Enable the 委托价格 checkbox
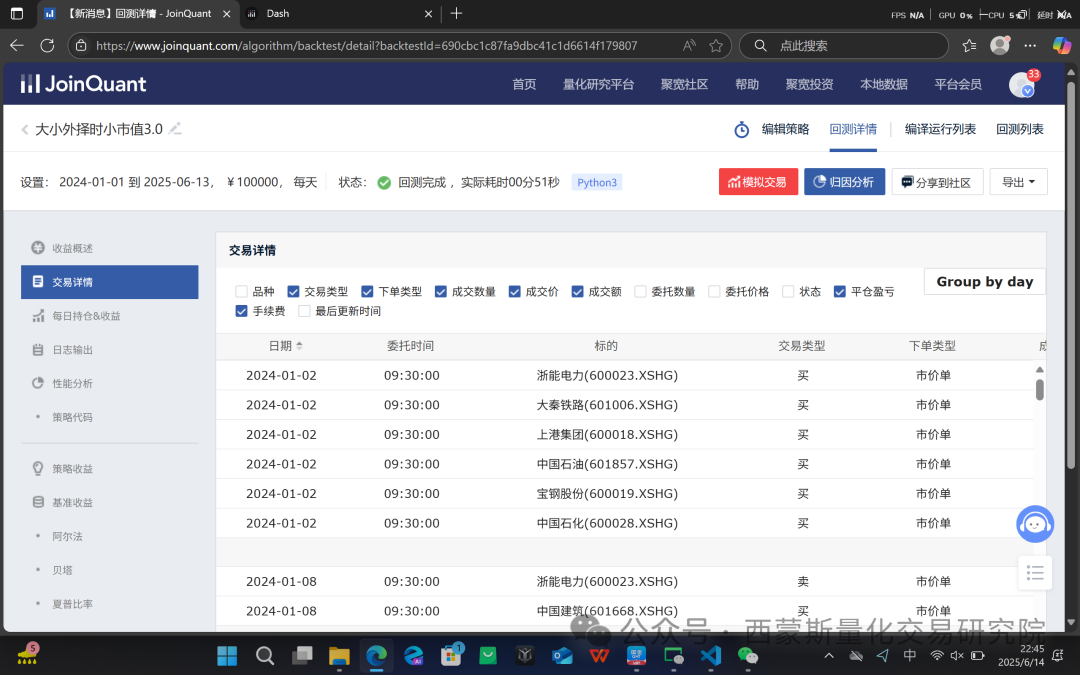This screenshot has height=675, width=1080. point(714,291)
